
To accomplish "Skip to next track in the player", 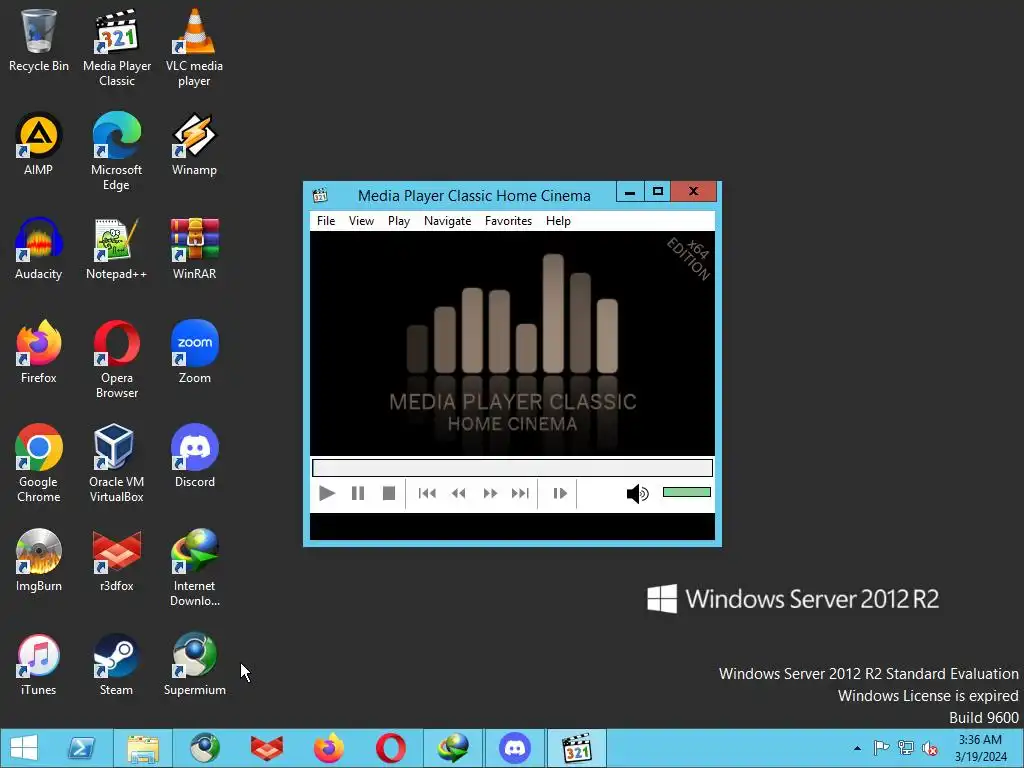I will click(520, 493).
